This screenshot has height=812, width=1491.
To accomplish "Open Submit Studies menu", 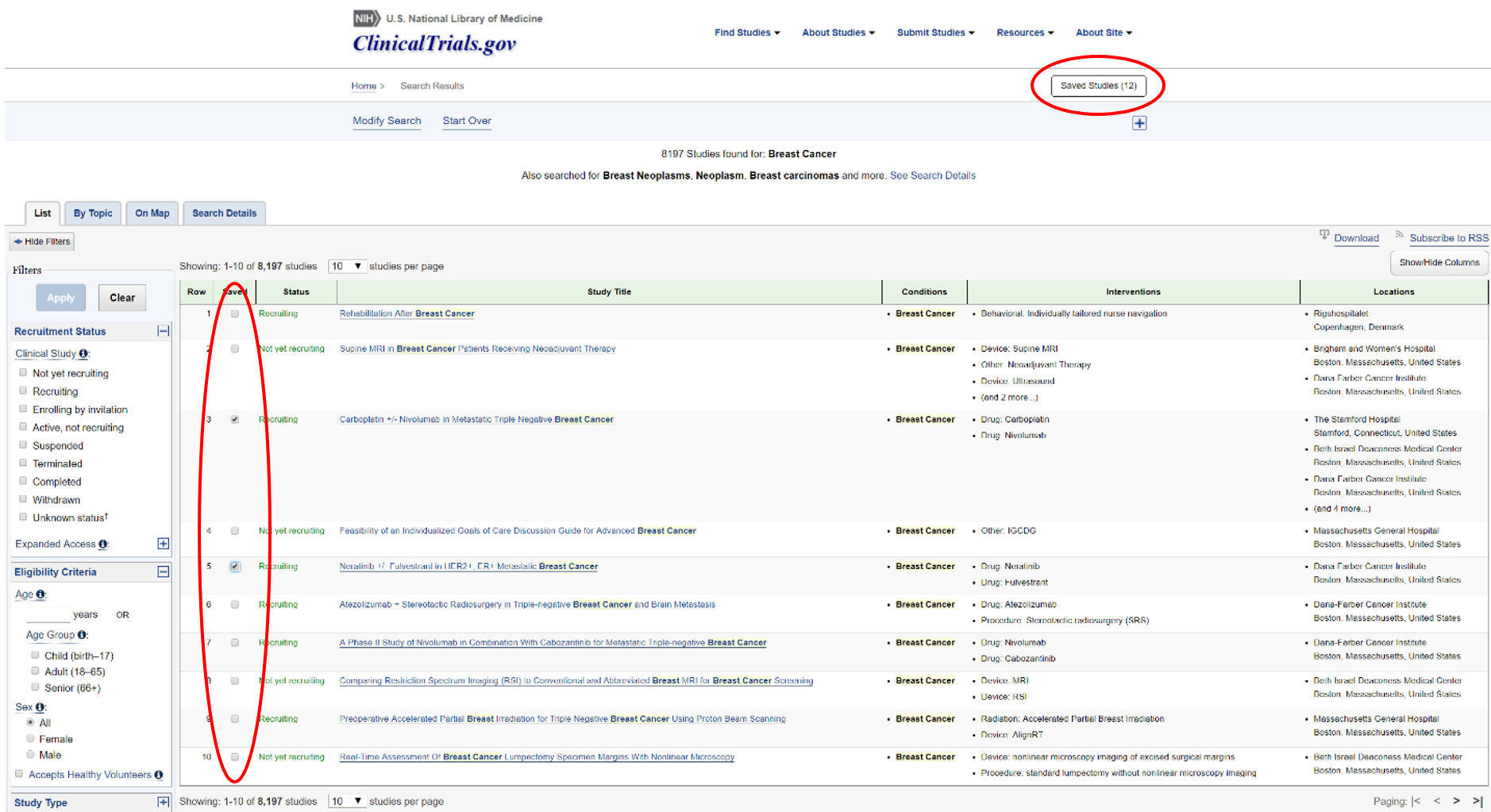I will pyautogui.click(x=935, y=33).
